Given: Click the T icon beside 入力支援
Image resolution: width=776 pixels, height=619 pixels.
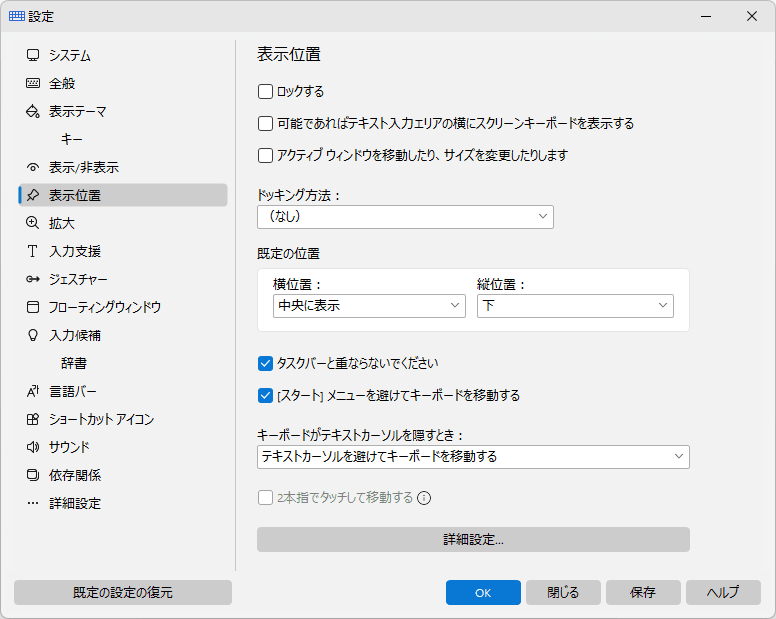Looking at the screenshot, I should [33, 251].
